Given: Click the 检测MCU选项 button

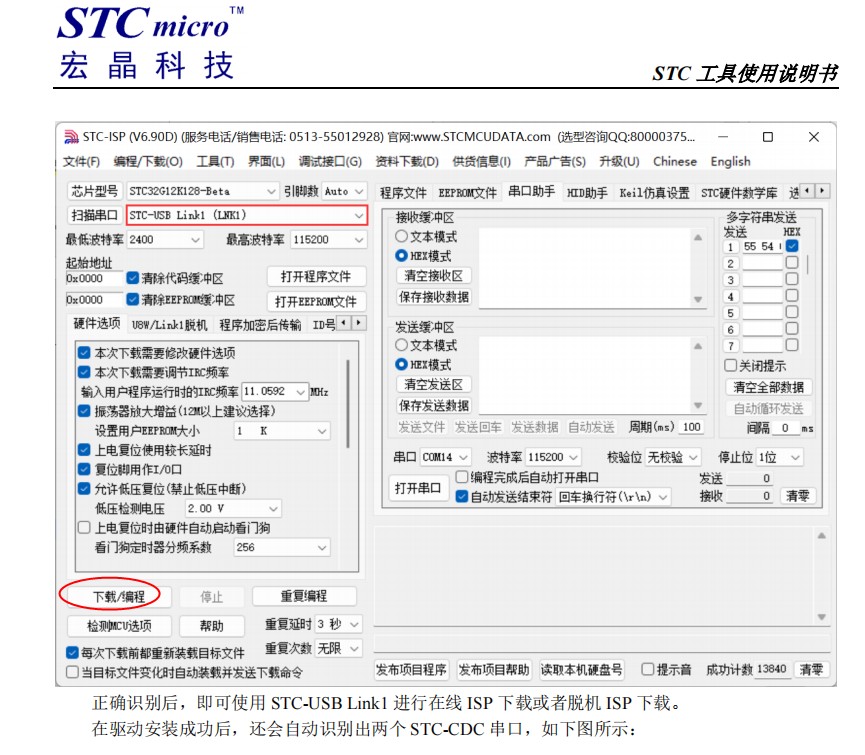Looking at the screenshot, I should tap(119, 626).
